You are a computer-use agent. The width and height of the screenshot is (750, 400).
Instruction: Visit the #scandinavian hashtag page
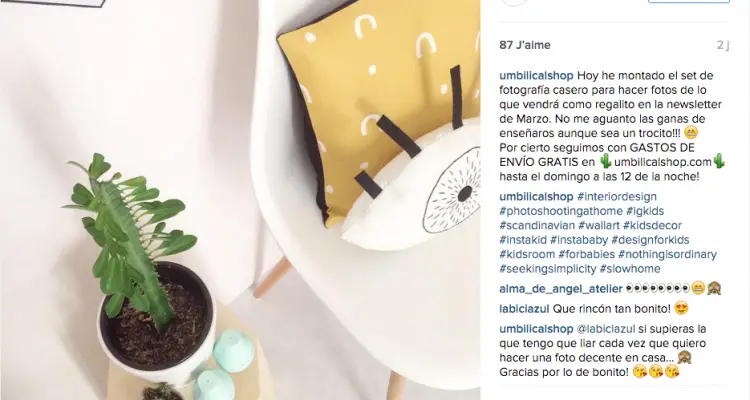point(537,225)
